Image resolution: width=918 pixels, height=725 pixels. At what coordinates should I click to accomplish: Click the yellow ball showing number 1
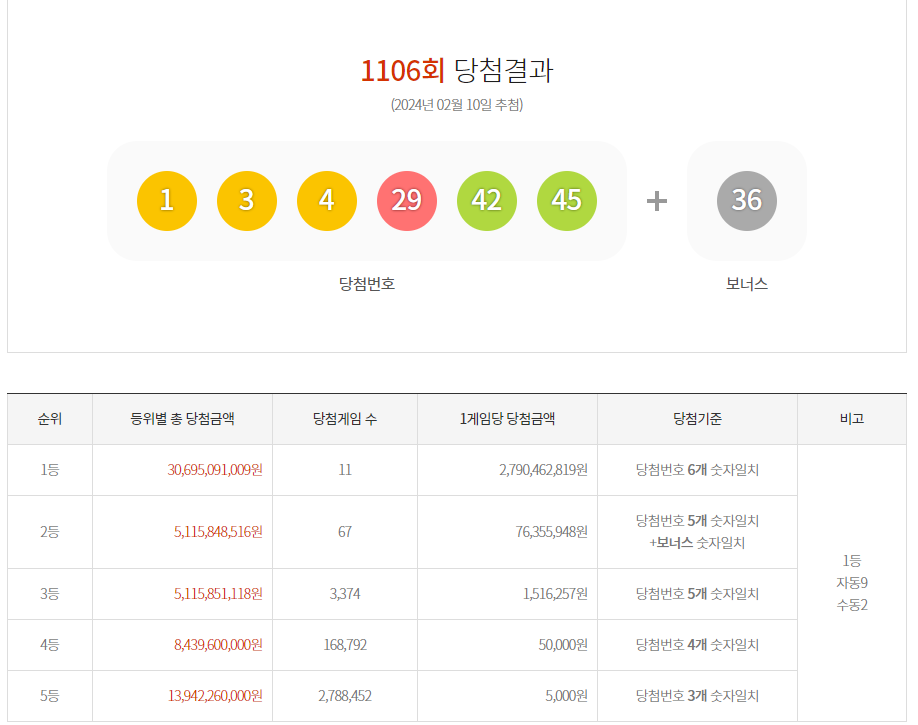pyautogui.click(x=166, y=200)
